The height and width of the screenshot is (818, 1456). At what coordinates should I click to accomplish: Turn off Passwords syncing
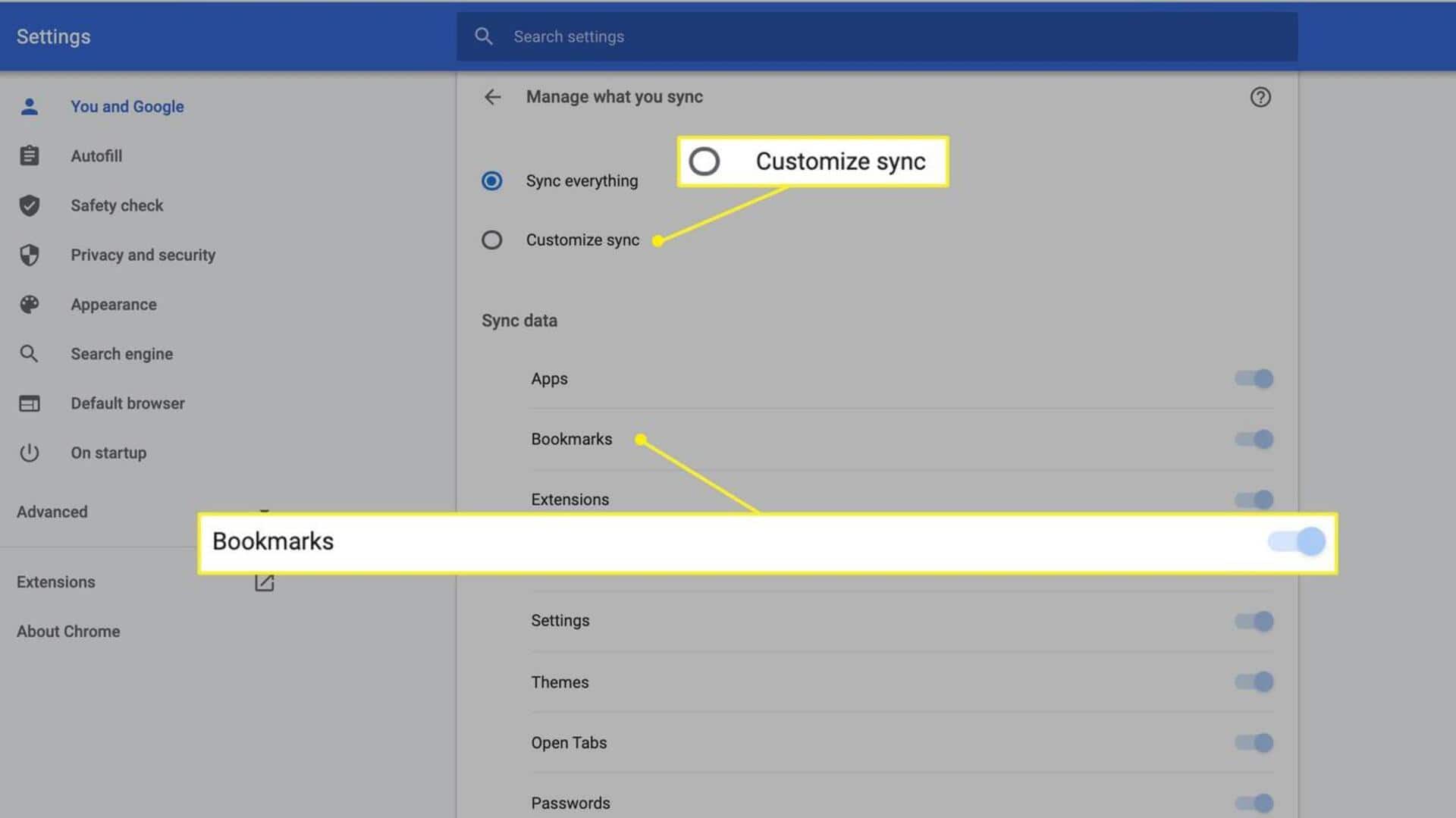pos(1252,802)
